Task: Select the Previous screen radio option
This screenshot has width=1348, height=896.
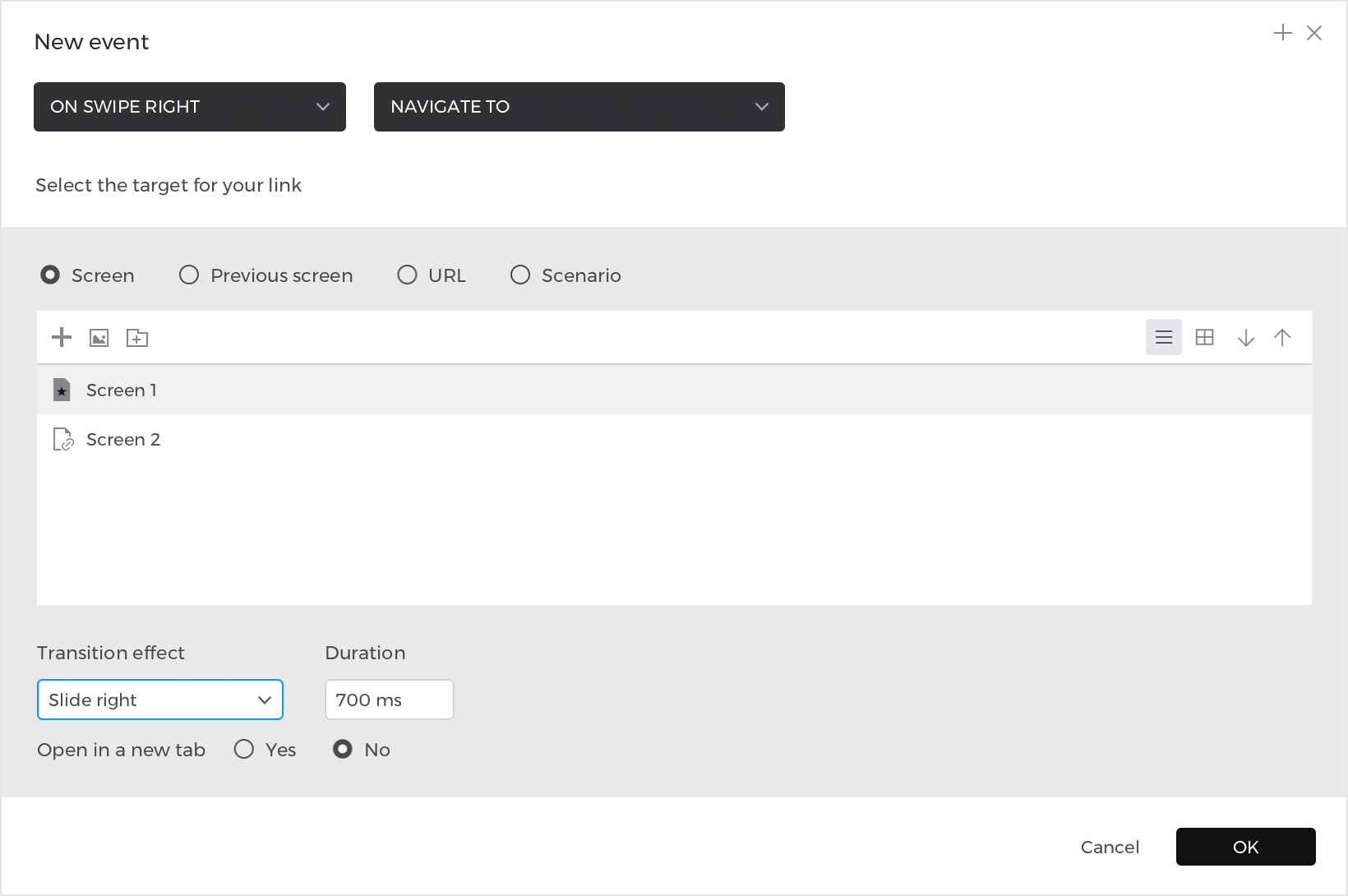Action: 189,275
